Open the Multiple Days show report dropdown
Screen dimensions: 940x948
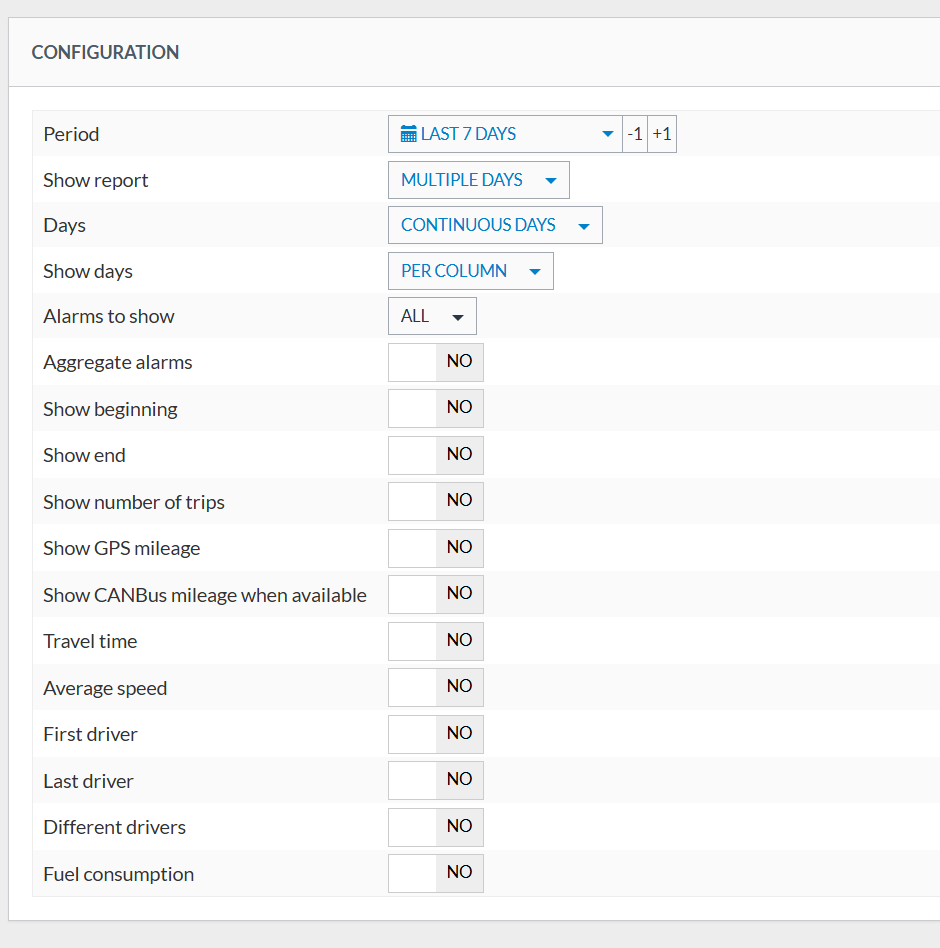click(479, 180)
